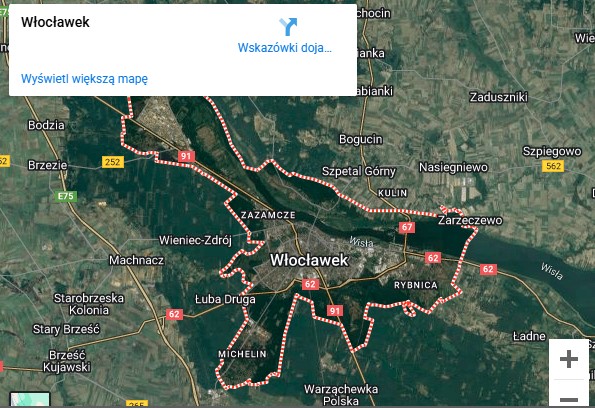This screenshot has width=595, height=408.
Task: Click the E75 green route shield
Action: coord(66,196)
